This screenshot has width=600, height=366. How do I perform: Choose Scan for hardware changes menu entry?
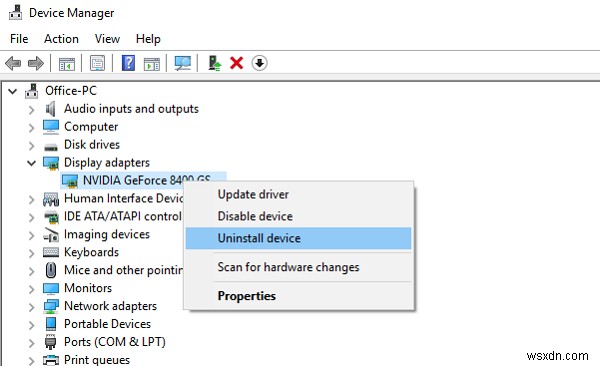pyautogui.click(x=298, y=267)
